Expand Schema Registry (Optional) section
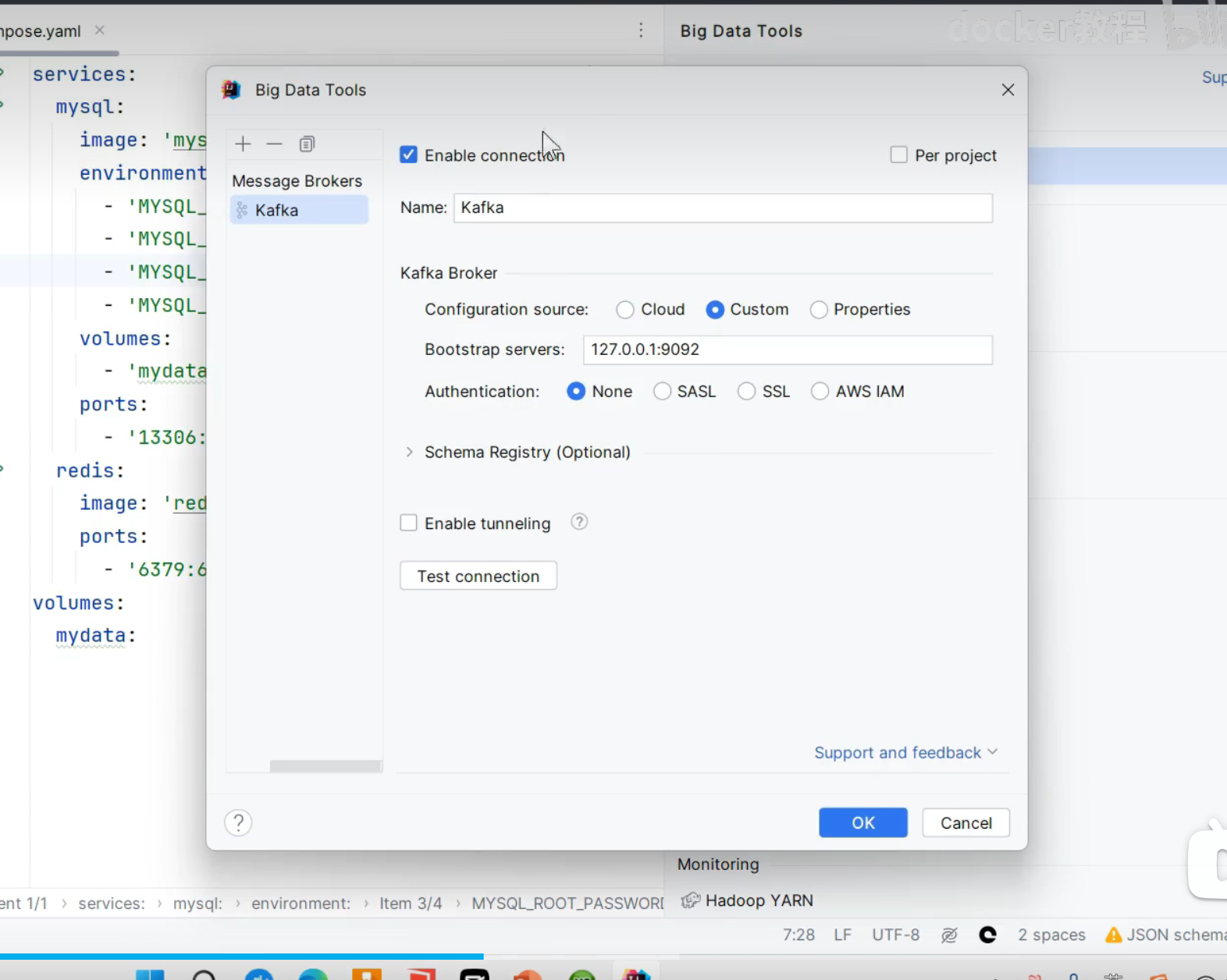The width and height of the screenshot is (1227, 980). point(409,452)
